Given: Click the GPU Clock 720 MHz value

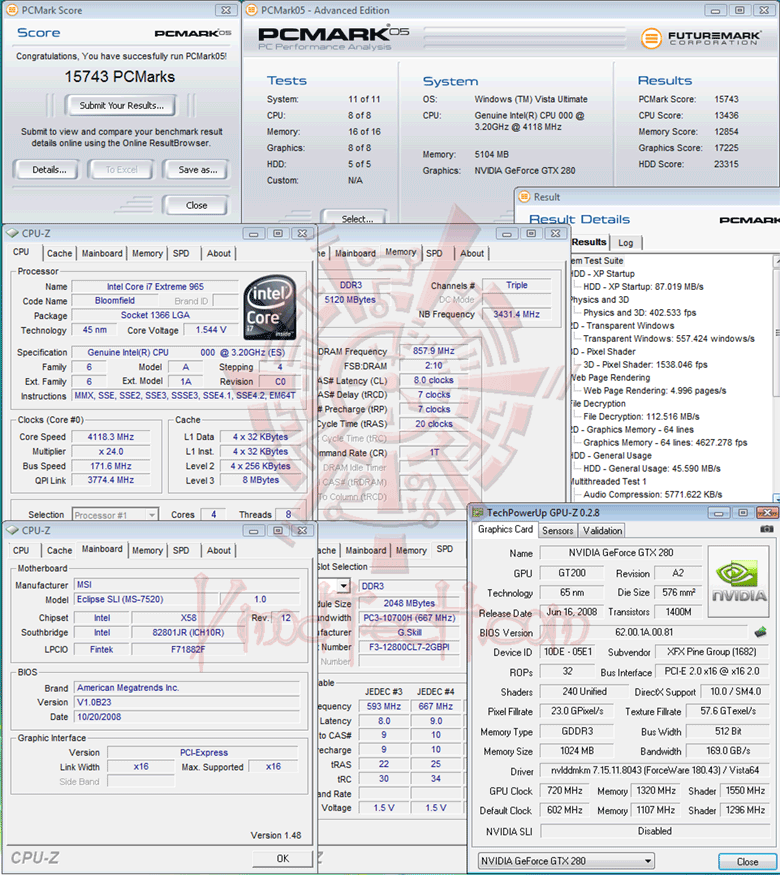Looking at the screenshot, I should click(x=565, y=791).
